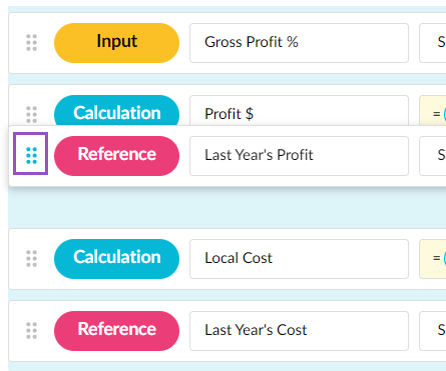
Task: Click the drag handle on Profit $ row
Action: (32, 114)
